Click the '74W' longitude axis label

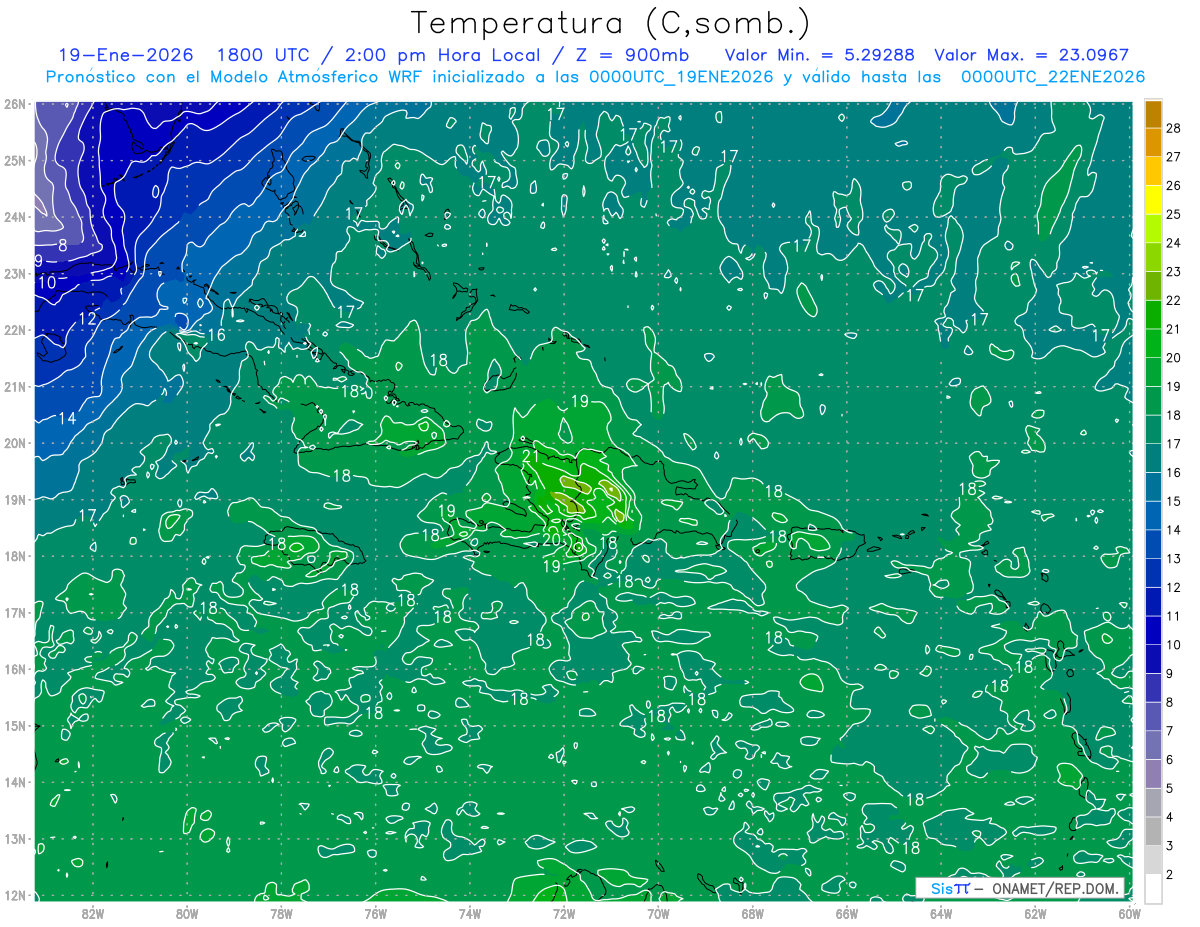click(x=469, y=913)
